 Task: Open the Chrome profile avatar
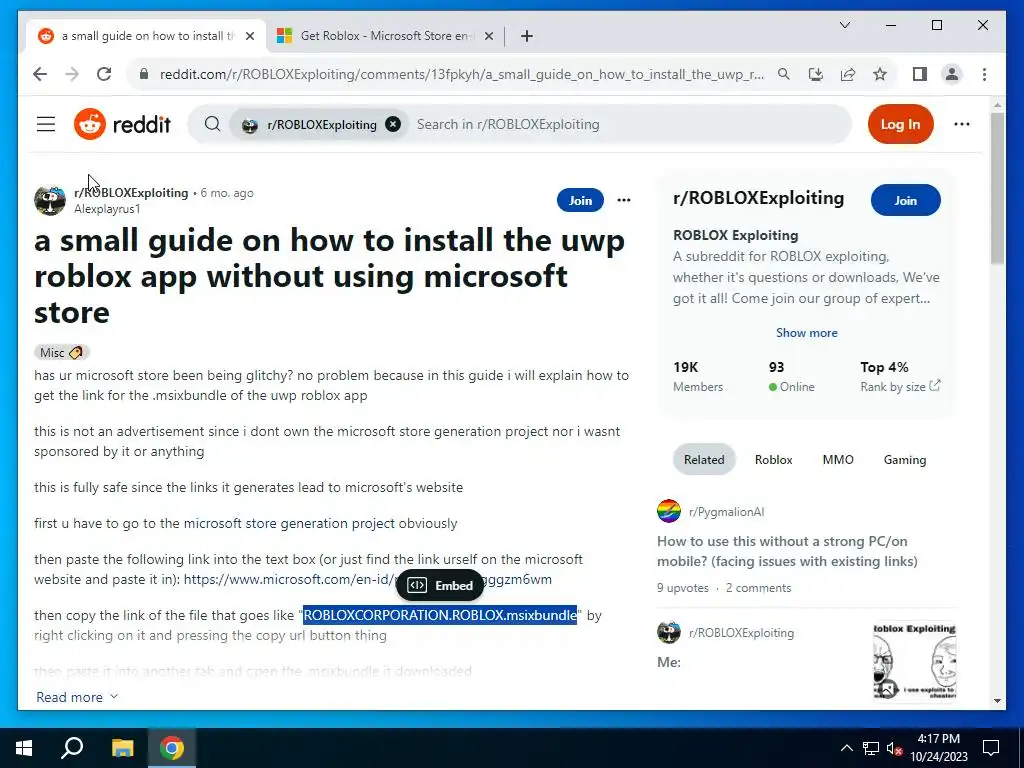952,74
